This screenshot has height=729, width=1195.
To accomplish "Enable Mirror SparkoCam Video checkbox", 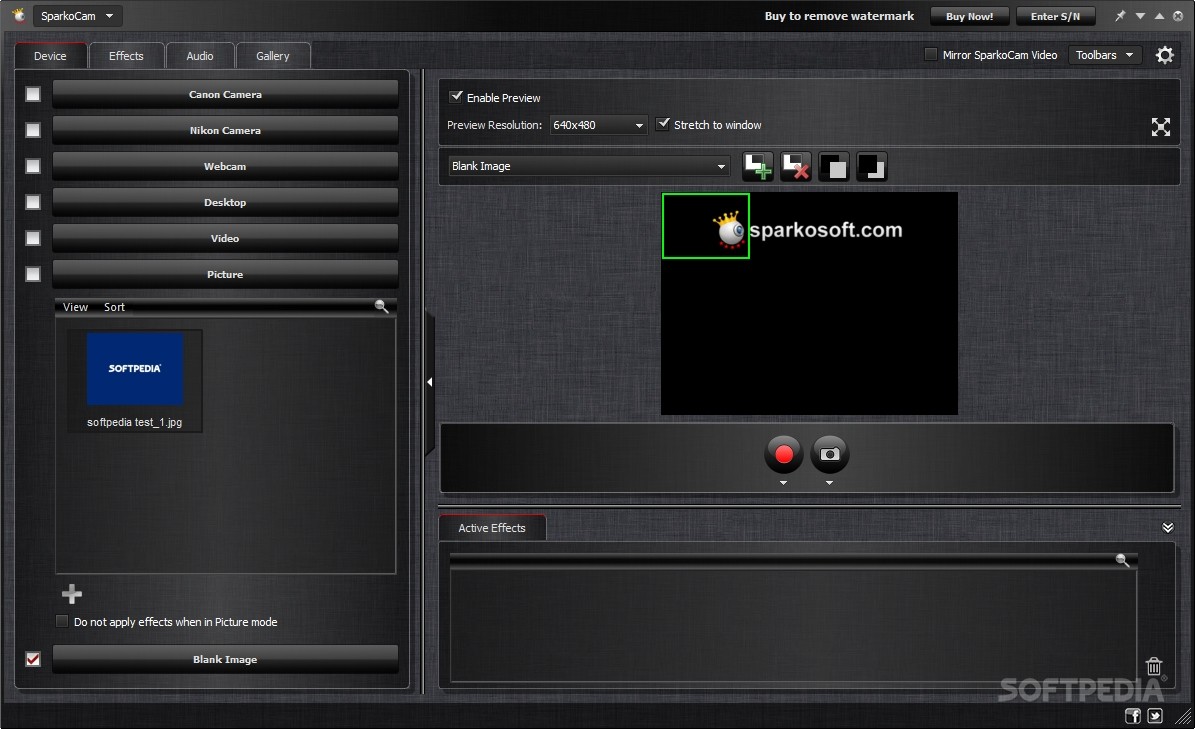I will pyautogui.click(x=931, y=54).
